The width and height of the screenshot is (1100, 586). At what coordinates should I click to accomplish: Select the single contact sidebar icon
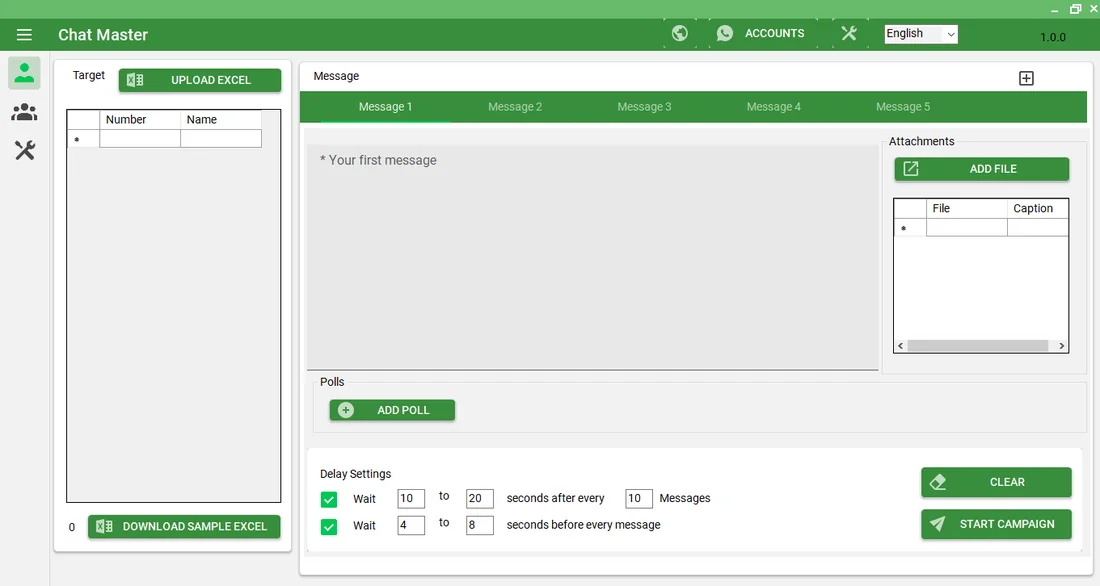[x=24, y=73]
